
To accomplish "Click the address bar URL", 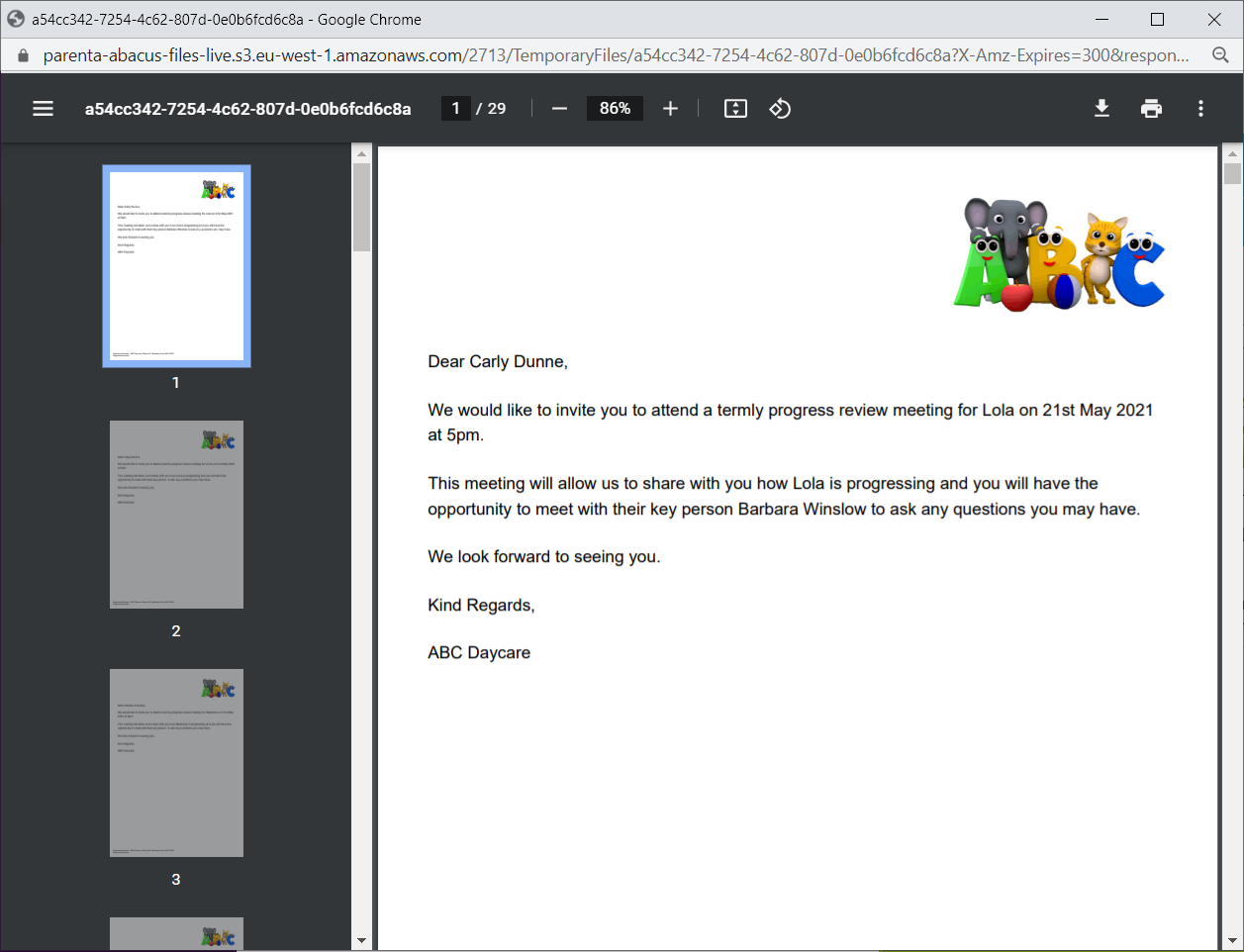I will click(616, 55).
